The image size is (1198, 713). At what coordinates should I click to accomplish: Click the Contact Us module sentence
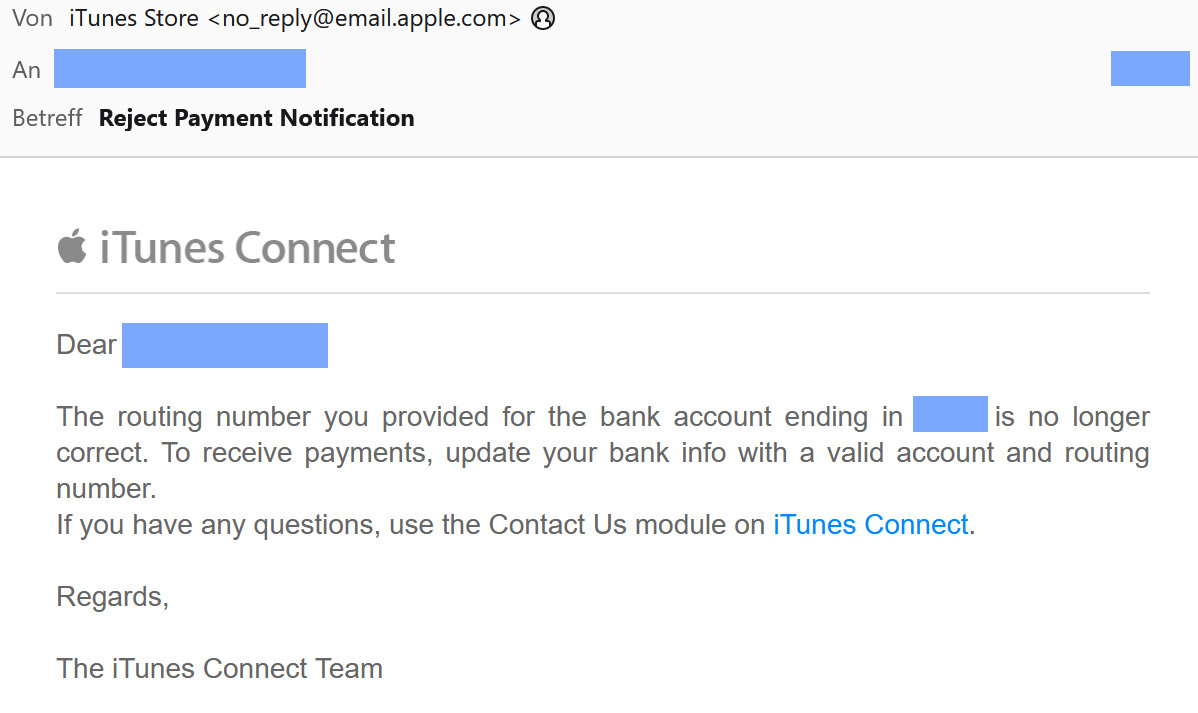[x=410, y=525]
